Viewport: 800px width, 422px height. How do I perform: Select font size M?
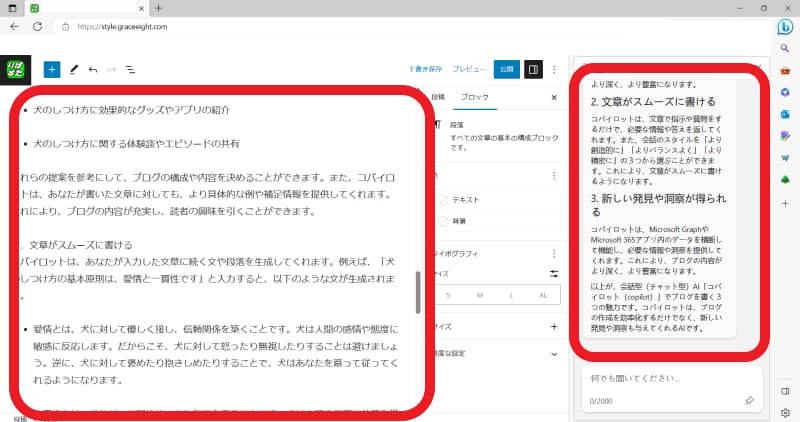coord(480,295)
